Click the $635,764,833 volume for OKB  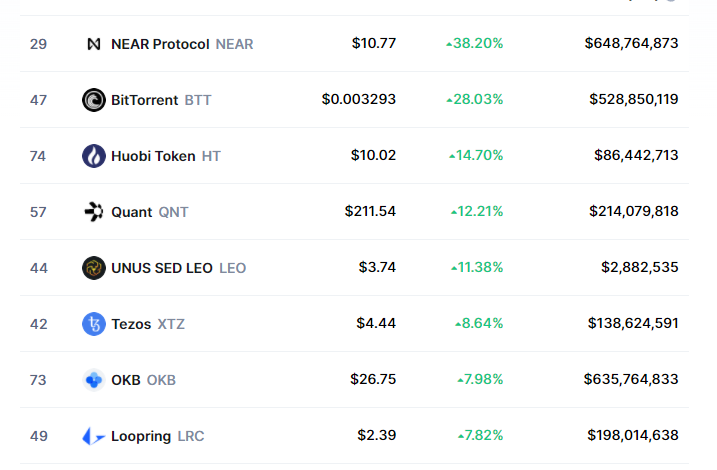[631, 380]
